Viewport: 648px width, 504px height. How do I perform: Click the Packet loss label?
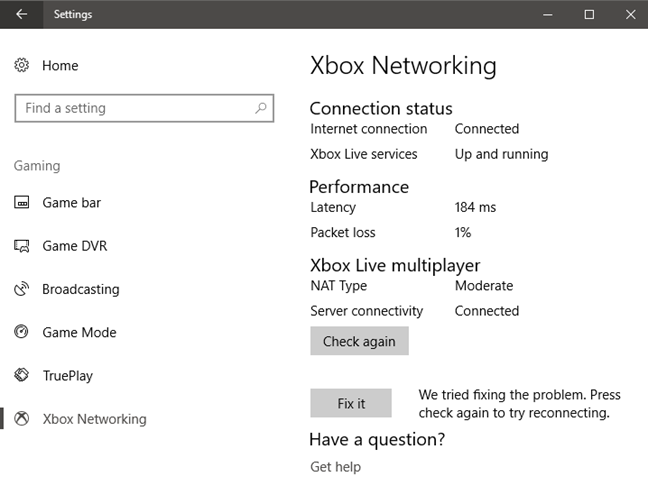pyautogui.click(x=343, y=232)
